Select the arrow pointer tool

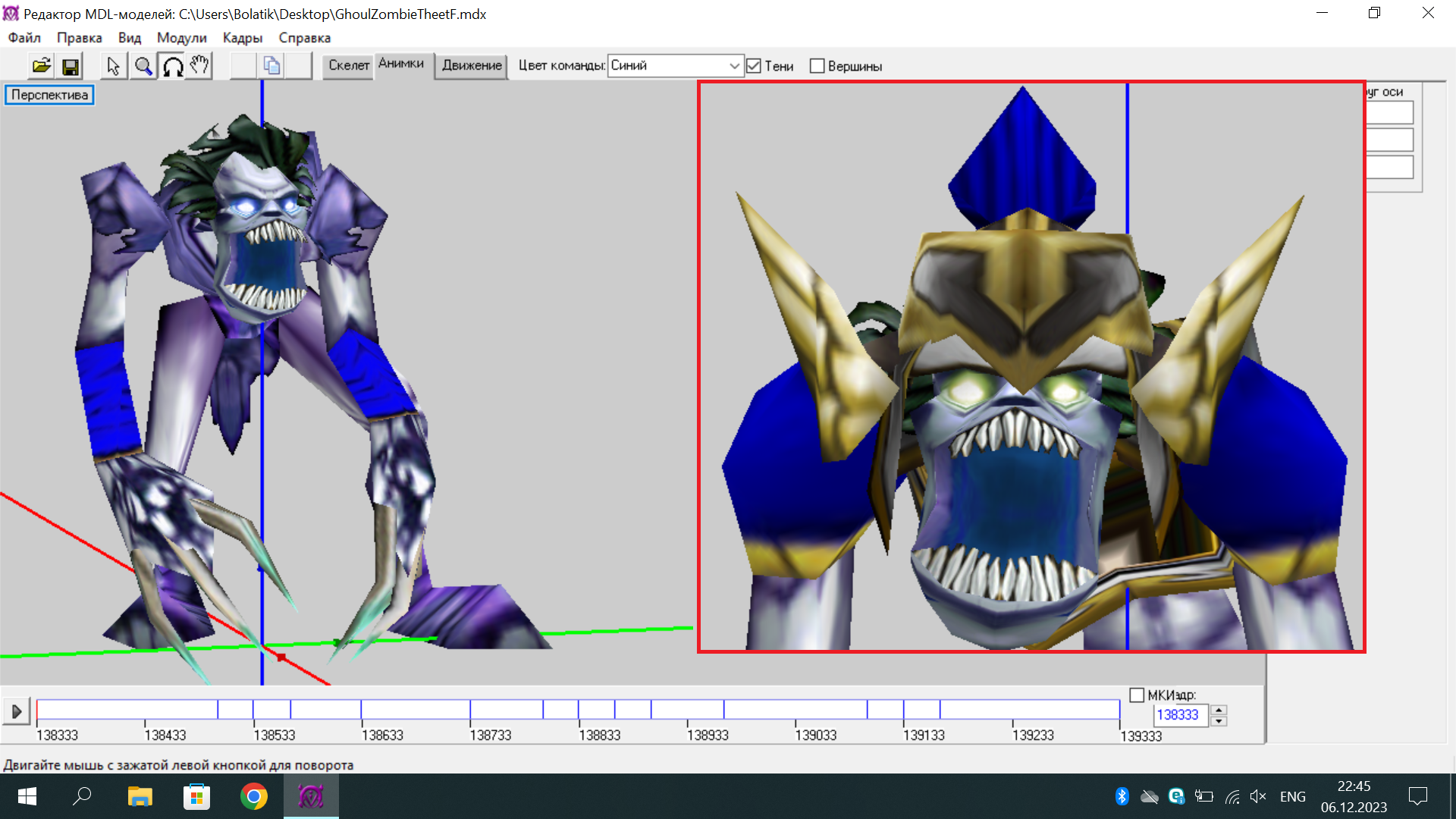[x=113, y=67]
